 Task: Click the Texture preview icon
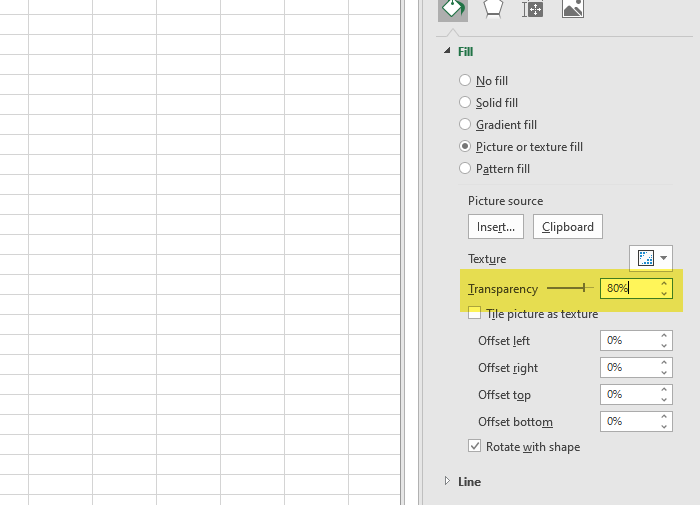(x=646, y=258)
